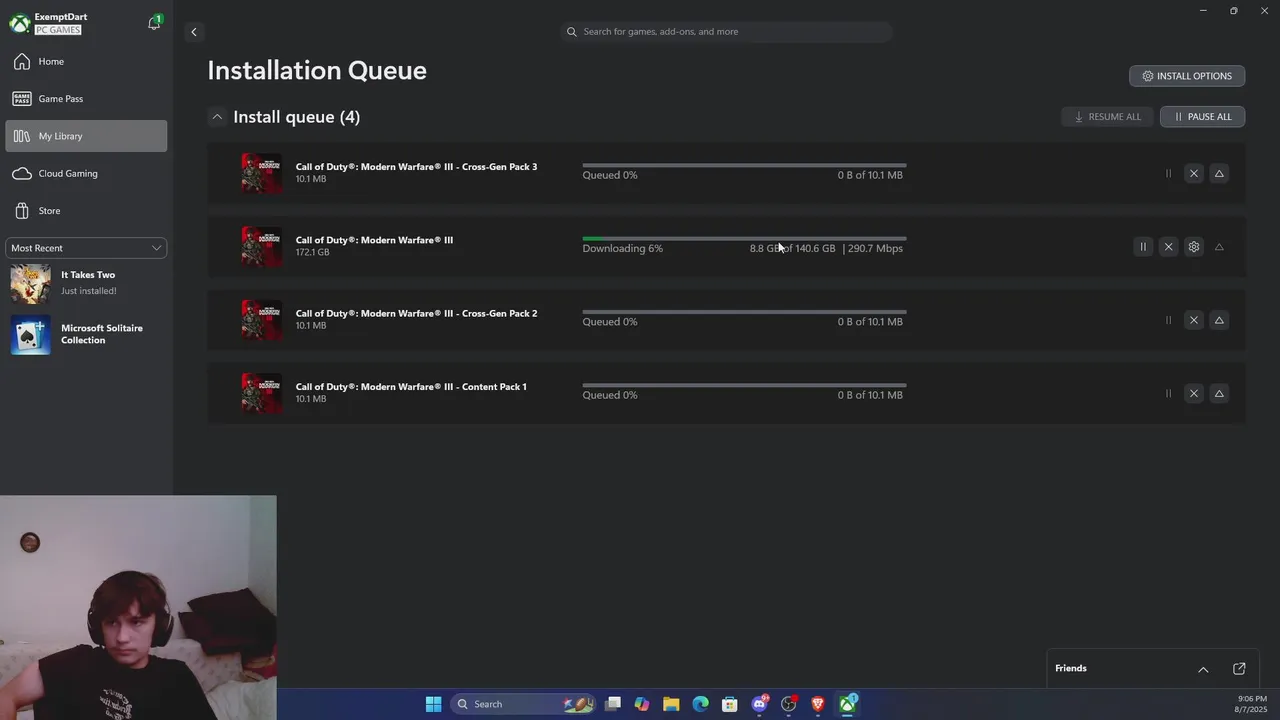This screenshot has height=720, width=1280.
Task: Open settings gear for Modern Warfare III
Action: (1193, 247)
